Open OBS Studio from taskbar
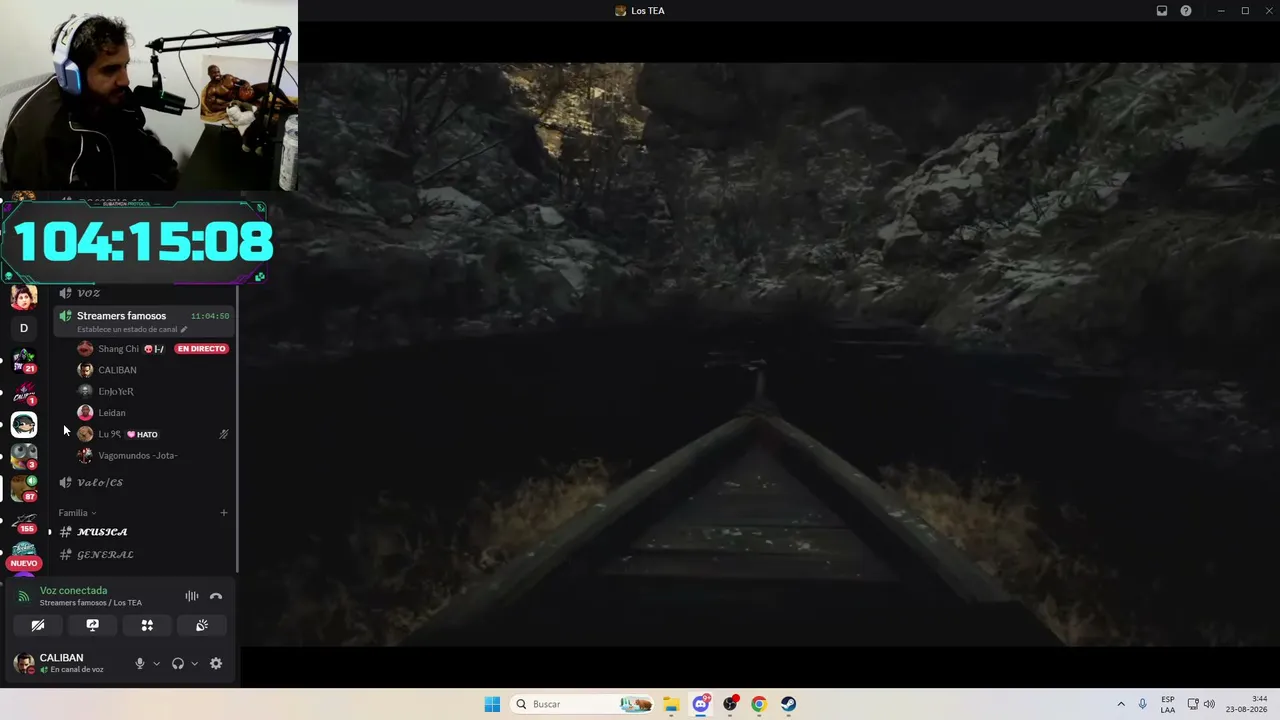Image resolution: width=1280 pixels, height=720 pixels. [730, 704]
